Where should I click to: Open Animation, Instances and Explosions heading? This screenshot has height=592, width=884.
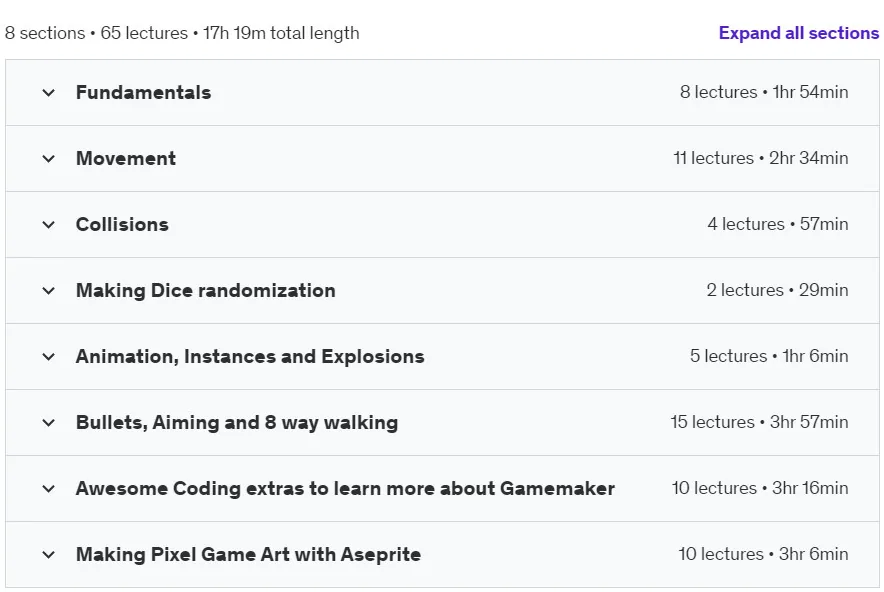coord(250,356)
